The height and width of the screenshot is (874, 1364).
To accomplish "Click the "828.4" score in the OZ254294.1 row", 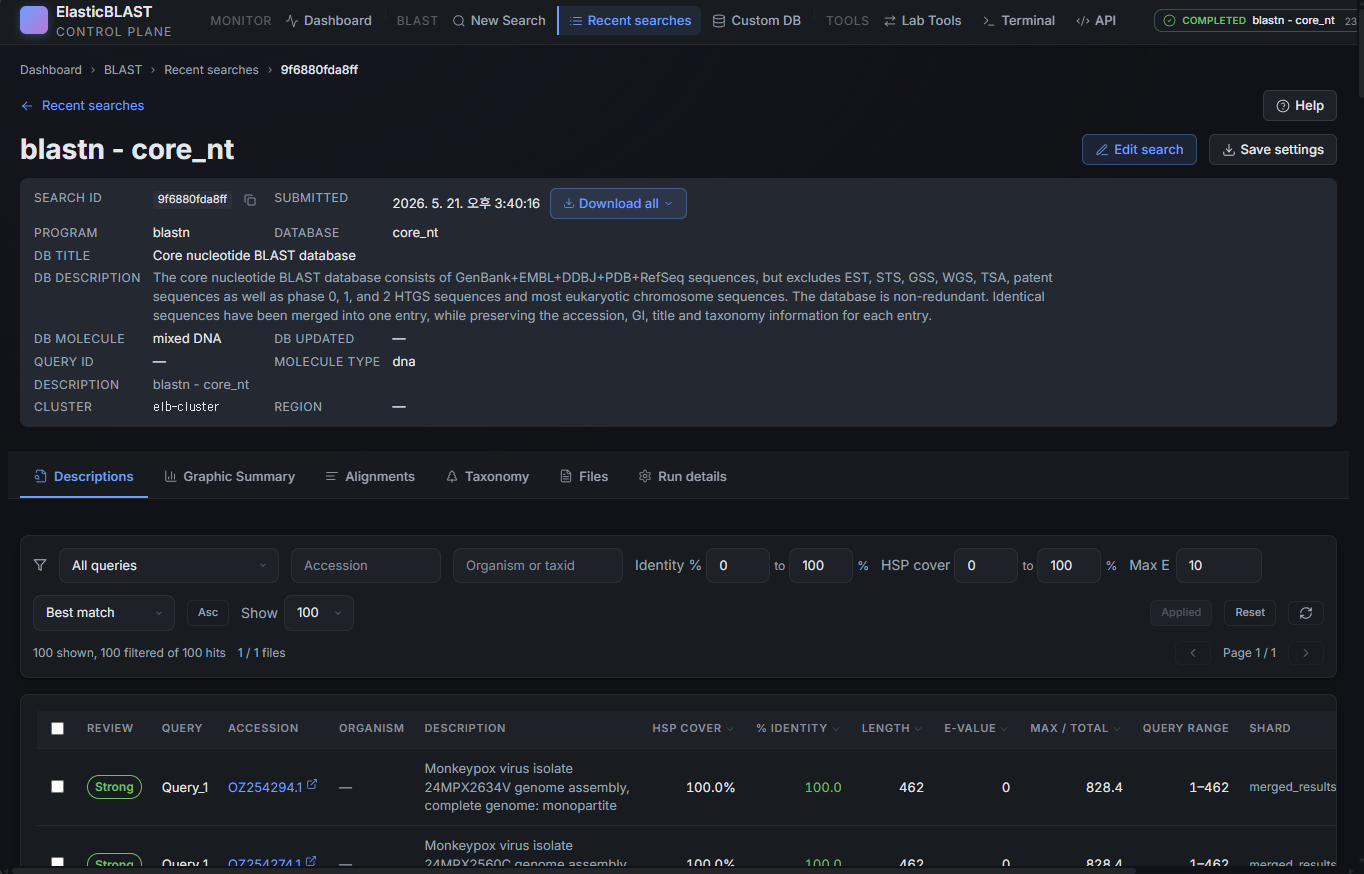I will tap(1104, 788).
